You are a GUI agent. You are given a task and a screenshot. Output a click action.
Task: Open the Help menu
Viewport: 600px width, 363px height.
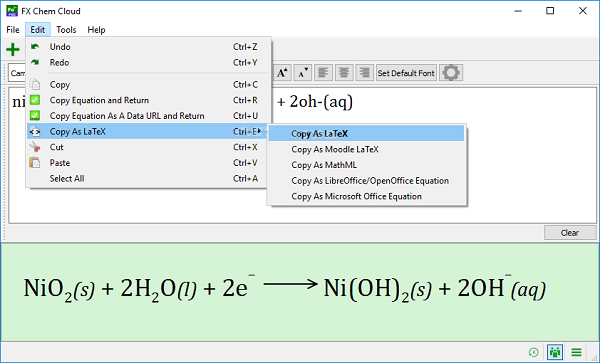pos(96,29)
